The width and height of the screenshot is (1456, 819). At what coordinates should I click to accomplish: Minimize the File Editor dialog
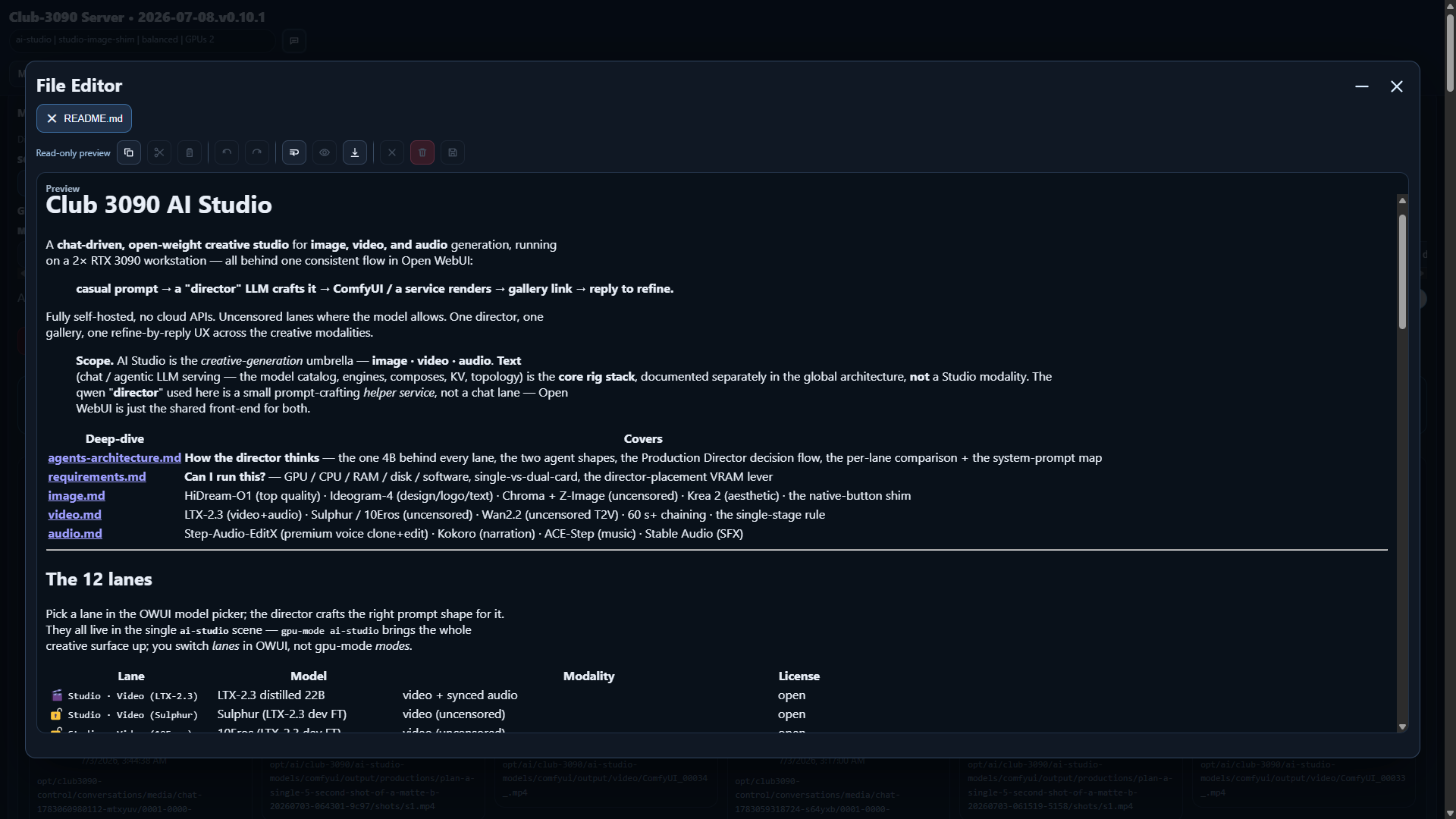[x=1362, y=86]
